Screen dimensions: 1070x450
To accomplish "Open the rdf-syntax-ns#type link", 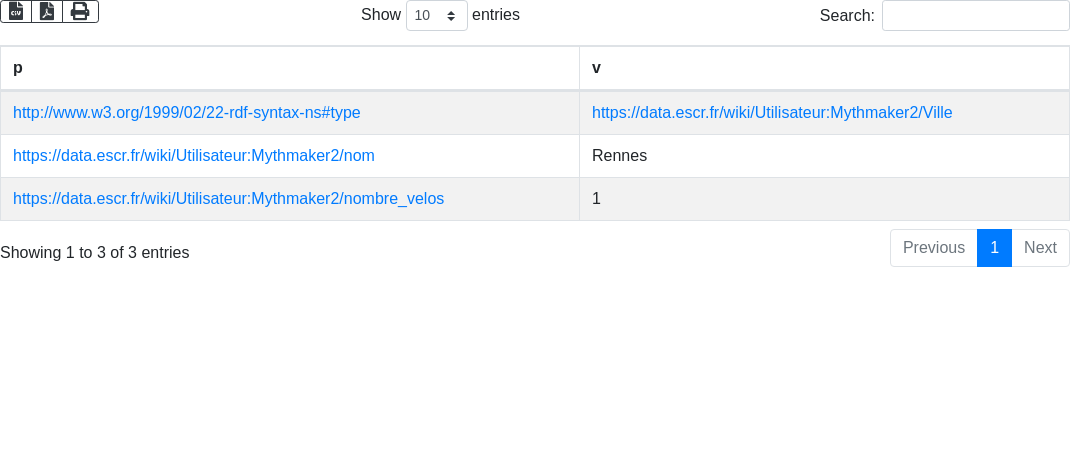I will pyautogui.click(x=187, y=113).
